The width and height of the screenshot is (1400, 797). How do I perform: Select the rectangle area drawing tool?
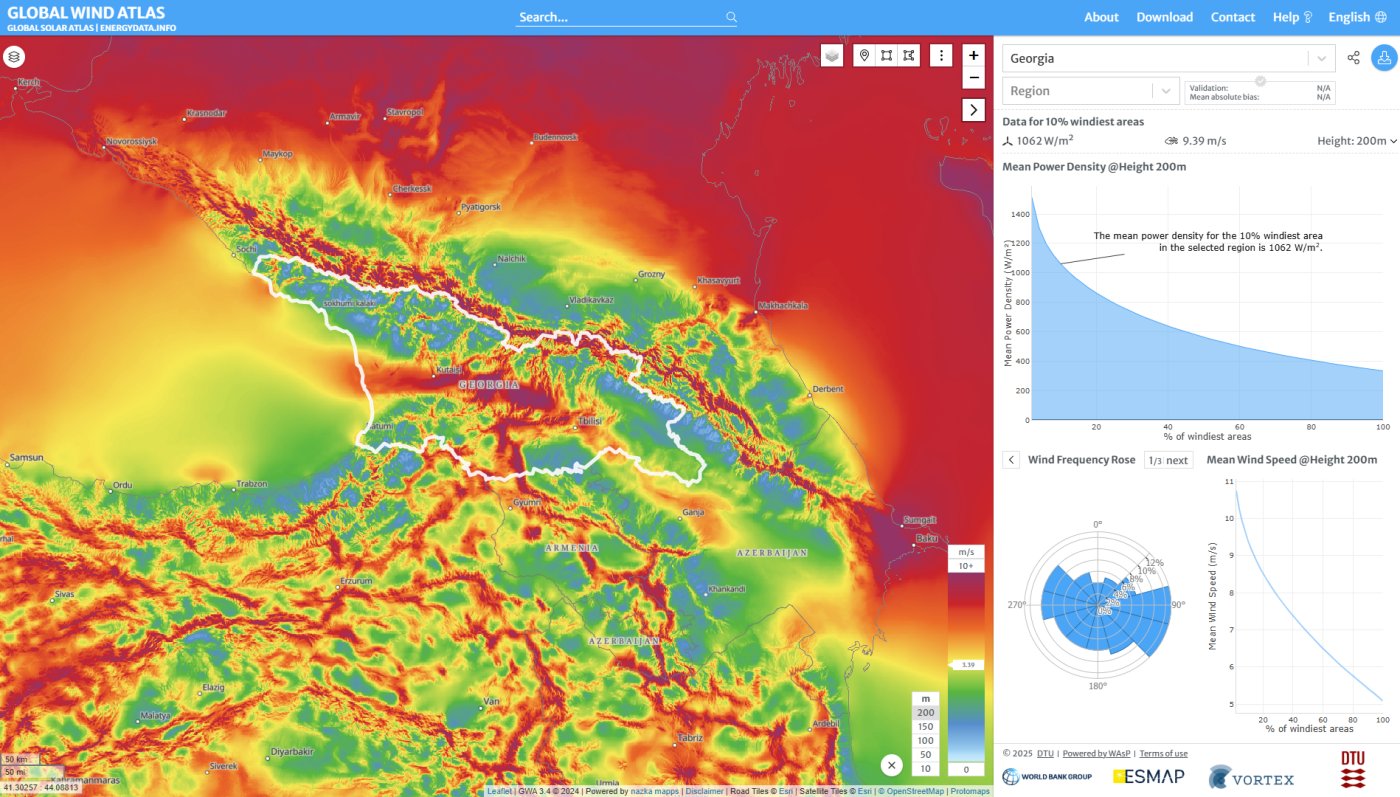point(886,56)
